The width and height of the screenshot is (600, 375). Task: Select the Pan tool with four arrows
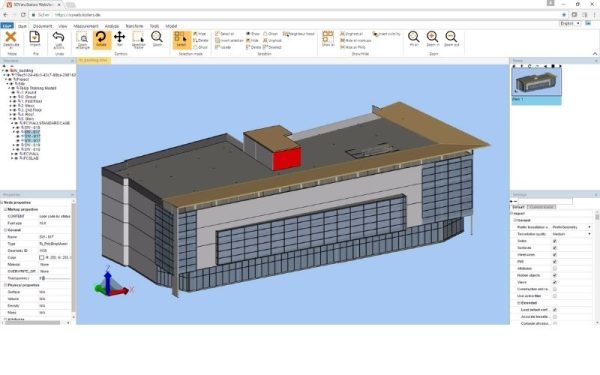pyautogui.click(x=119, y=37)
